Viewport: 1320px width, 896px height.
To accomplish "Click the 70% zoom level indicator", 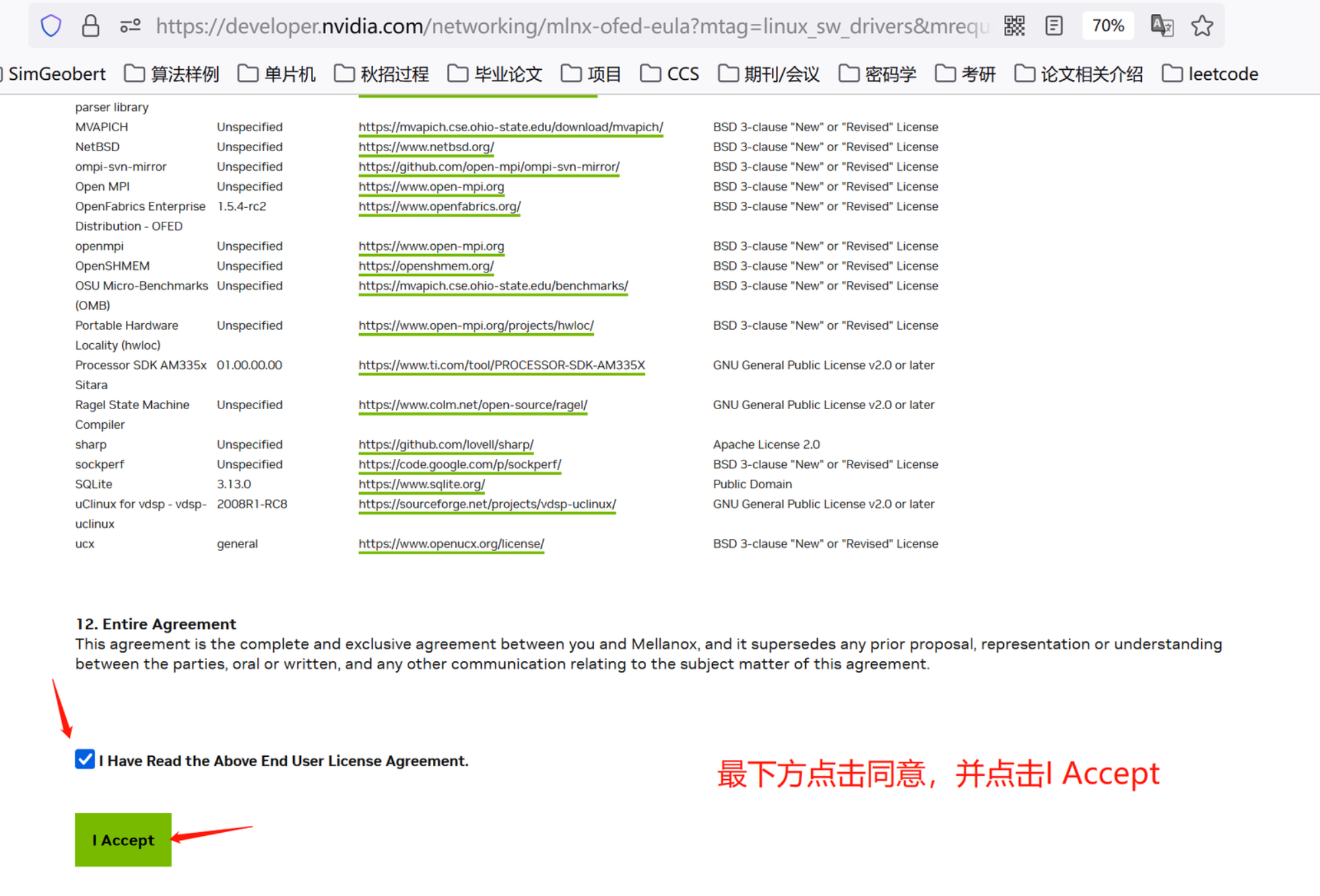I will (1108, 26).
